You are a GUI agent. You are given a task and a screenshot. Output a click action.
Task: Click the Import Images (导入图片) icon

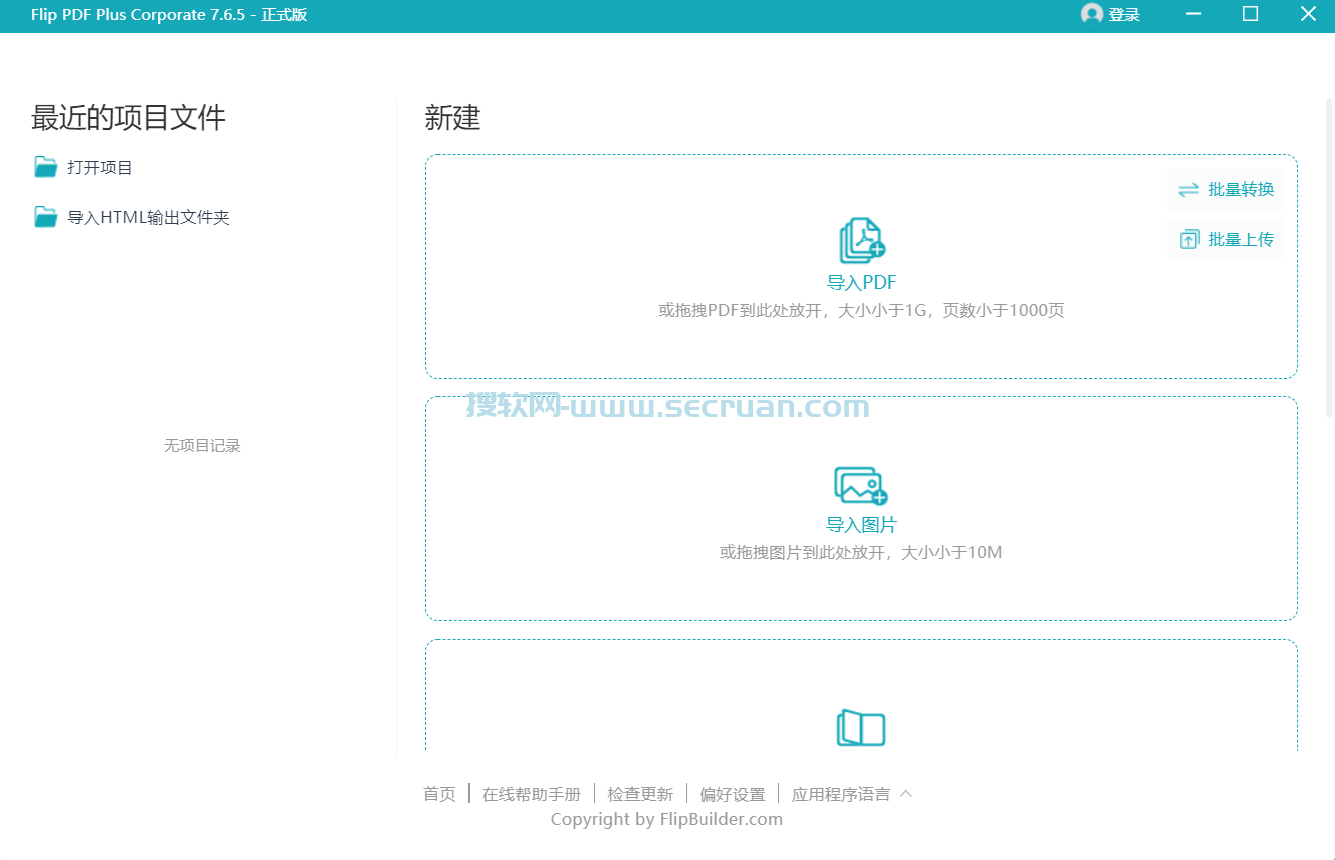[861, 485]
